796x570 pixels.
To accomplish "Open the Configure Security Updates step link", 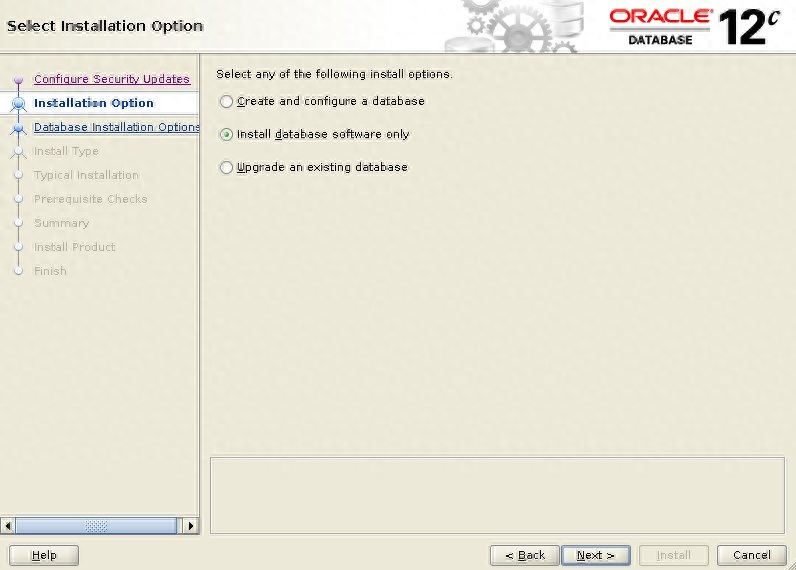I will point(111,79).
